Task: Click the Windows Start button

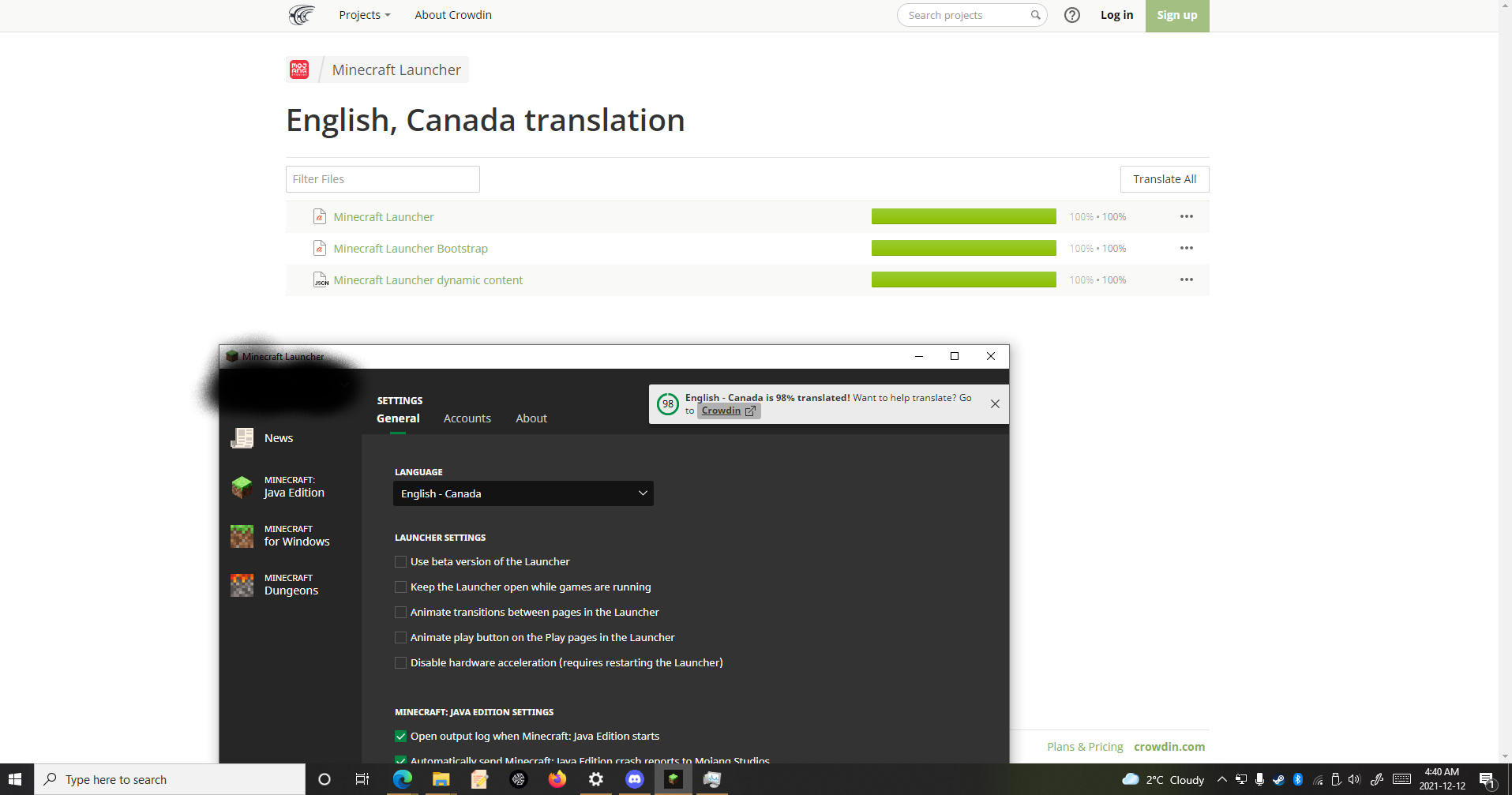Action: (x=15, y=779)
